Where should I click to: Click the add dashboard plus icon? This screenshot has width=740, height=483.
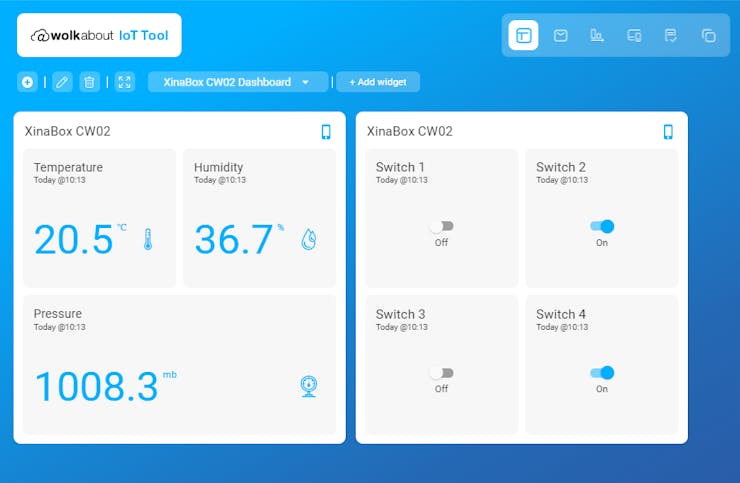pos(27,82)
